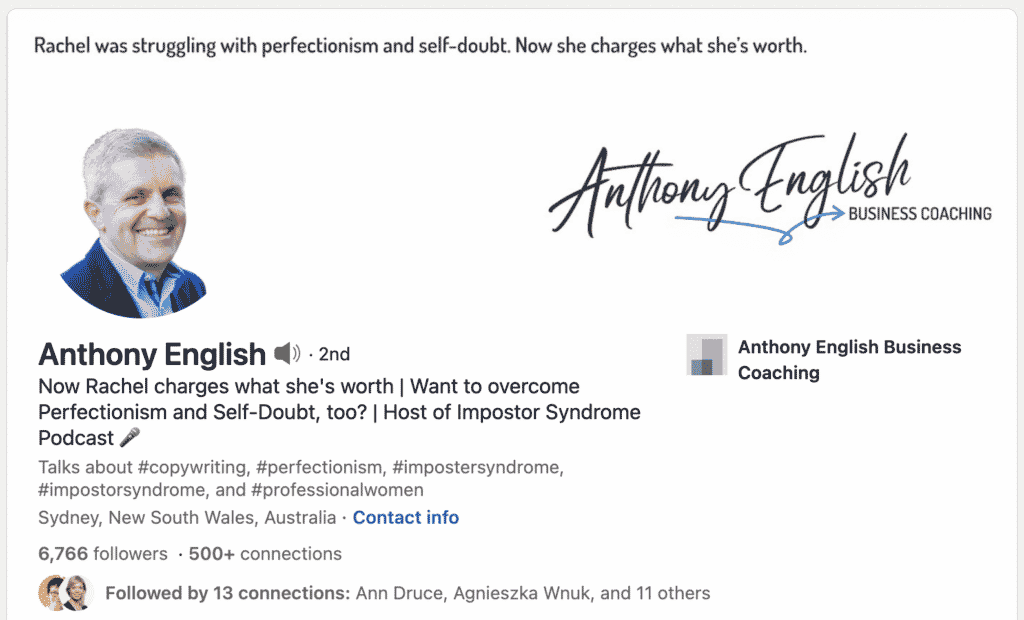View the 6,766 followers list
The image size is (1024, 620).
coord(100,553)
